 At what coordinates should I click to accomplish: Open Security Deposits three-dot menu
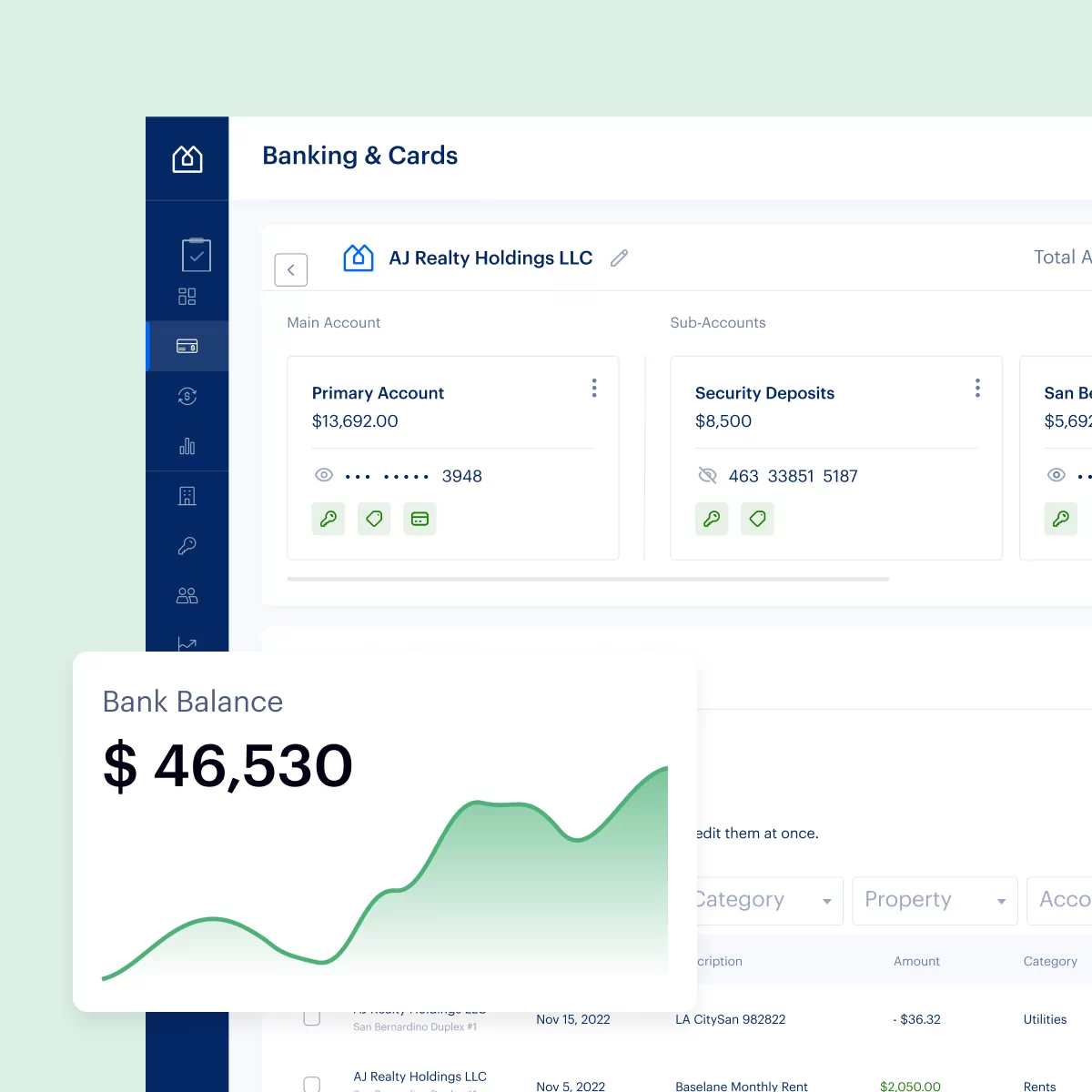978,389
